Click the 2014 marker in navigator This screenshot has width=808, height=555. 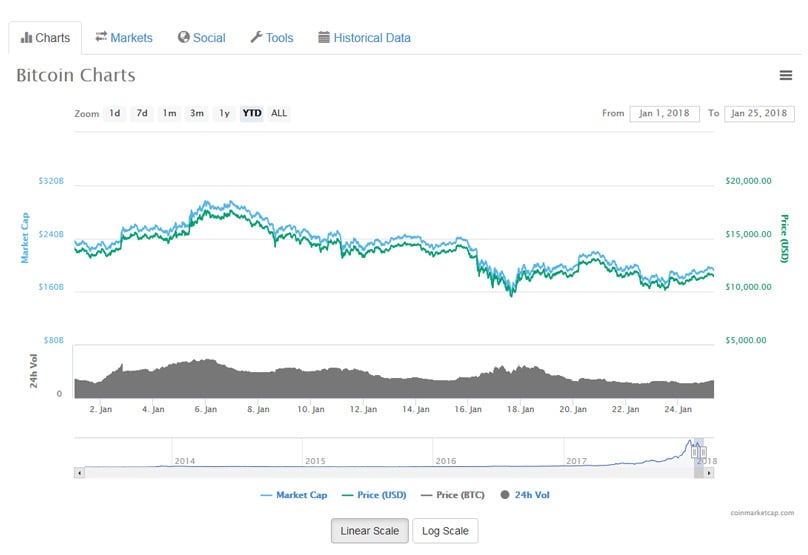[184, 461]
